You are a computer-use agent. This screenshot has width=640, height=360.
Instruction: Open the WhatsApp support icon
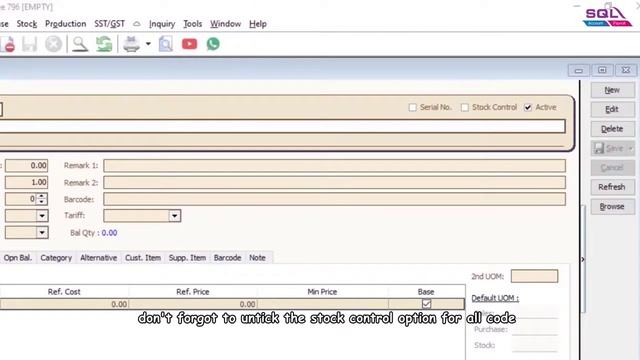click(x=213, y=44)
